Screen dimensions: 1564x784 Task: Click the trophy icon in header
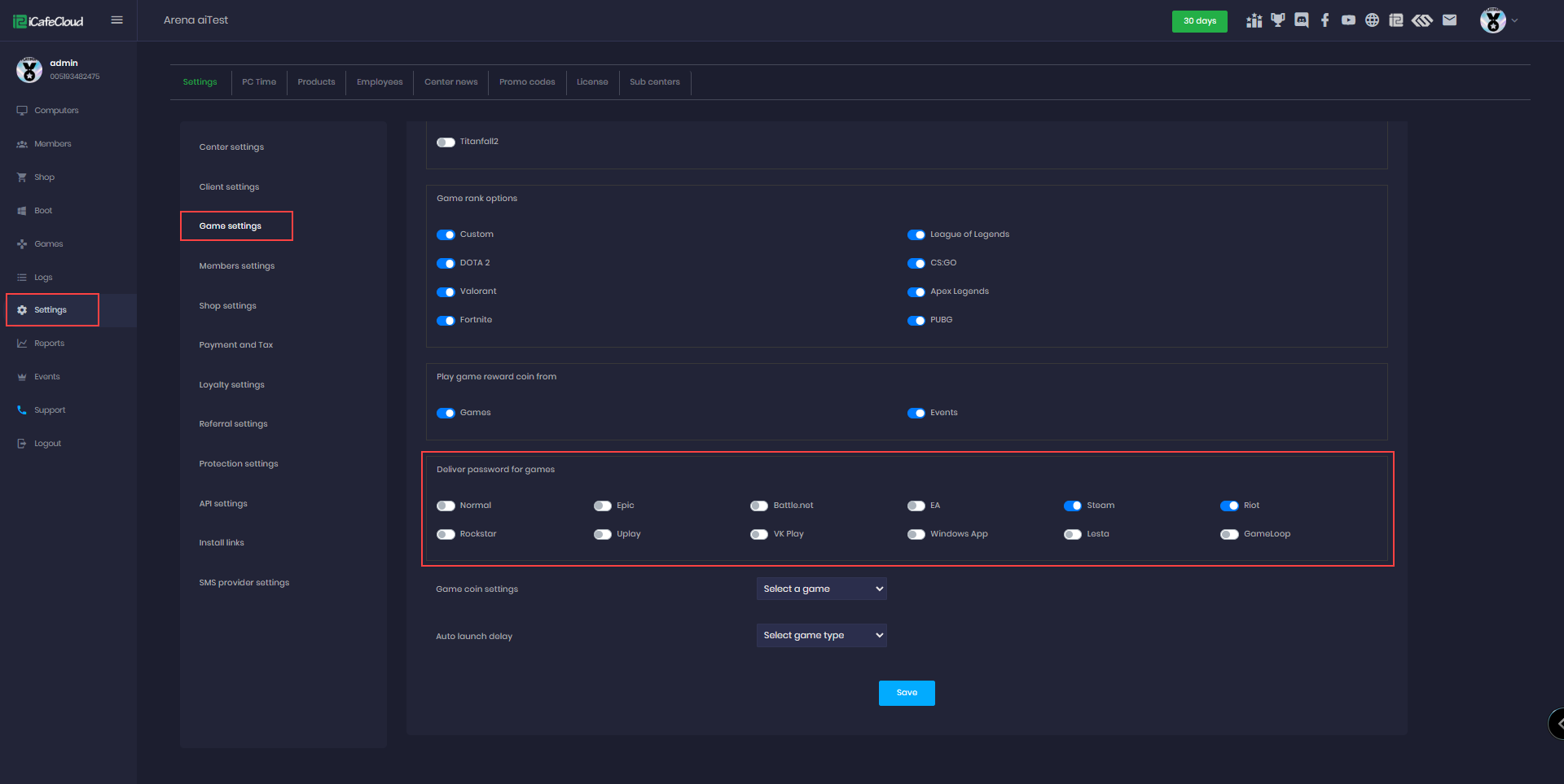[1278, 20]
